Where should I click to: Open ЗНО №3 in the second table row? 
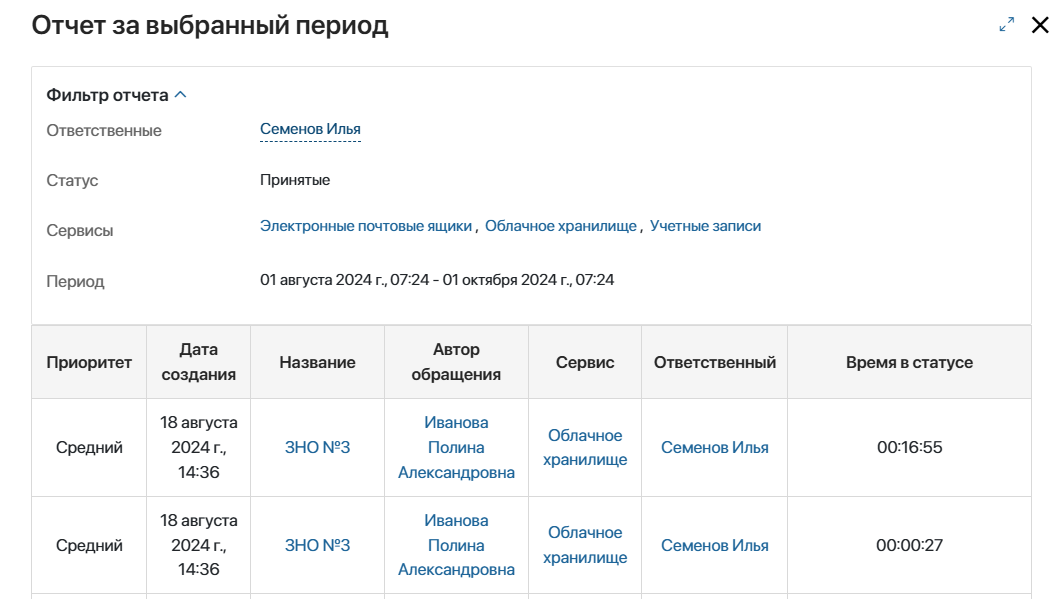pyautogui.click(x=317, y=545)
